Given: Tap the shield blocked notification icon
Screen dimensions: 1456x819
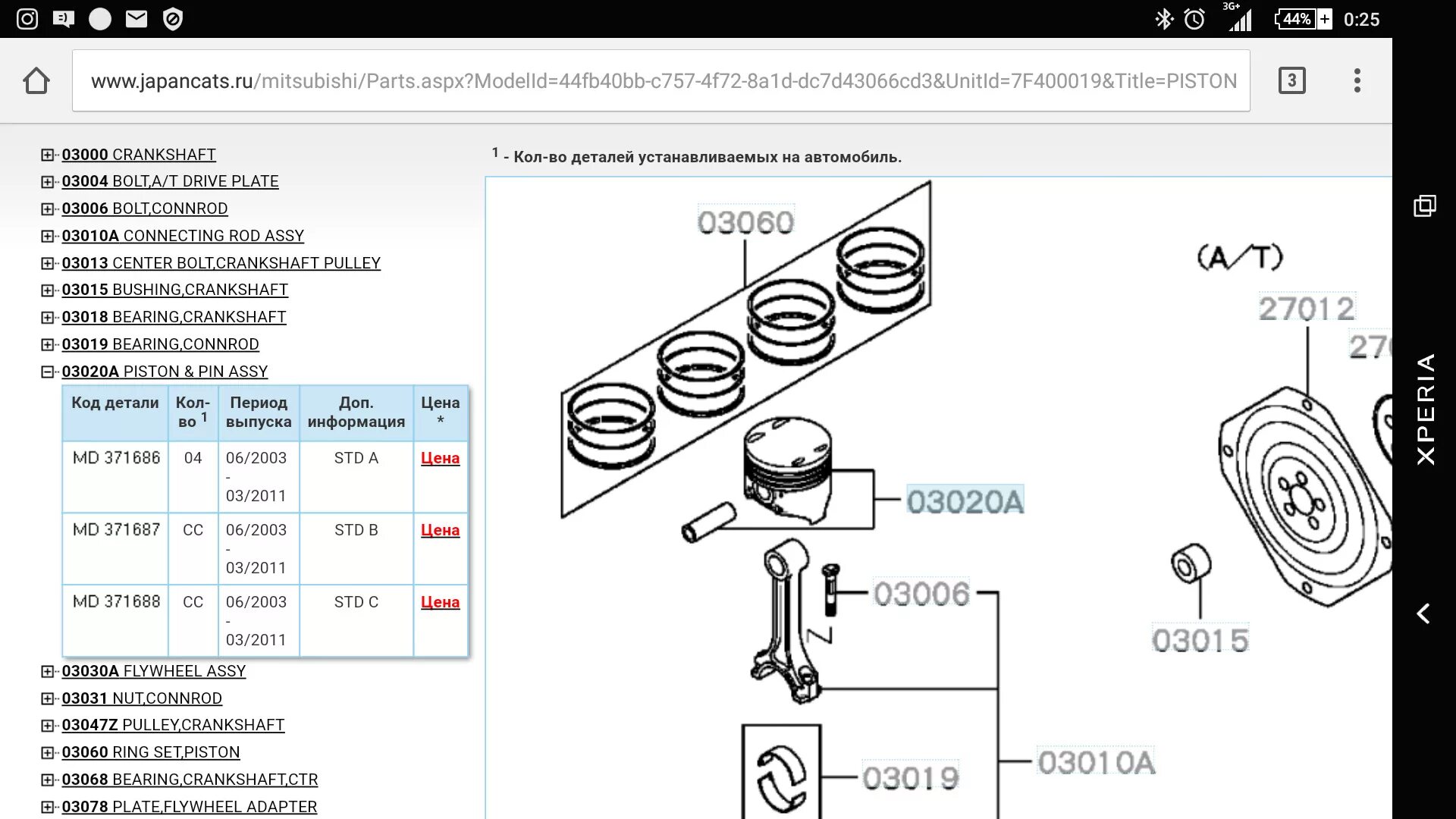Looking at the screenshot, I should 173,19.
